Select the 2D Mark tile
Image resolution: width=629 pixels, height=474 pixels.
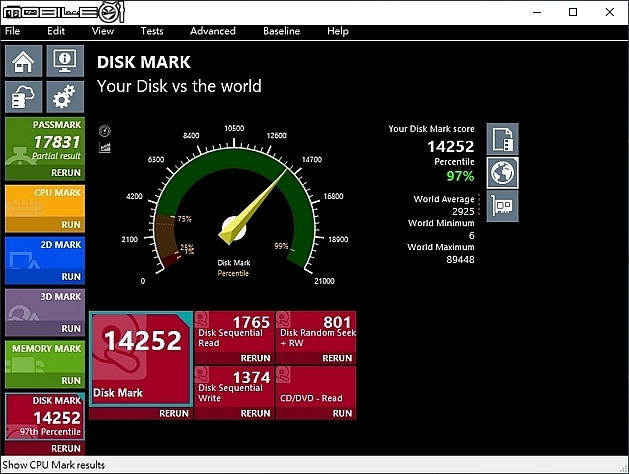coord(45,253)
